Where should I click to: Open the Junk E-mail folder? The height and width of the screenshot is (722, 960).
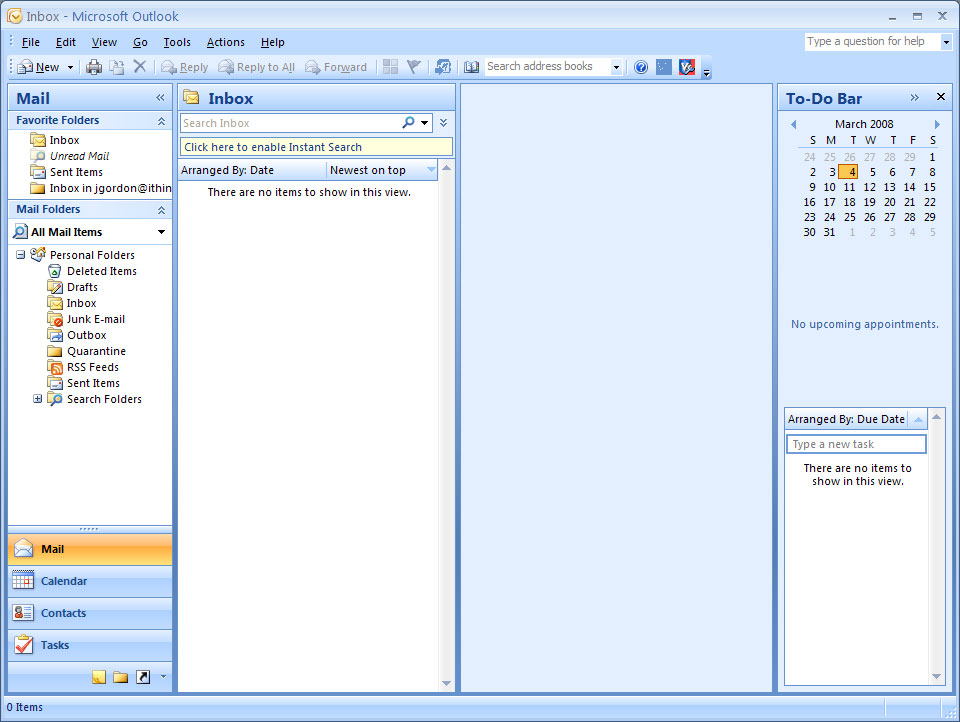(96, 319)
